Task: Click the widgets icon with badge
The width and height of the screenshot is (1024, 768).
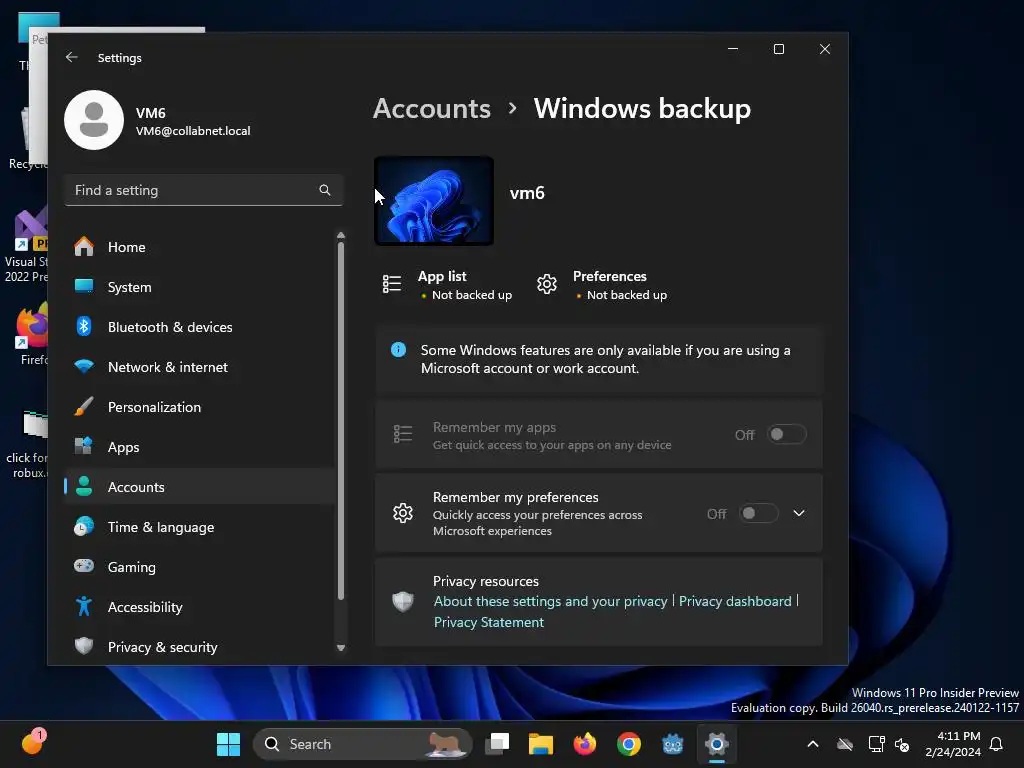Action: pos(33,742)
